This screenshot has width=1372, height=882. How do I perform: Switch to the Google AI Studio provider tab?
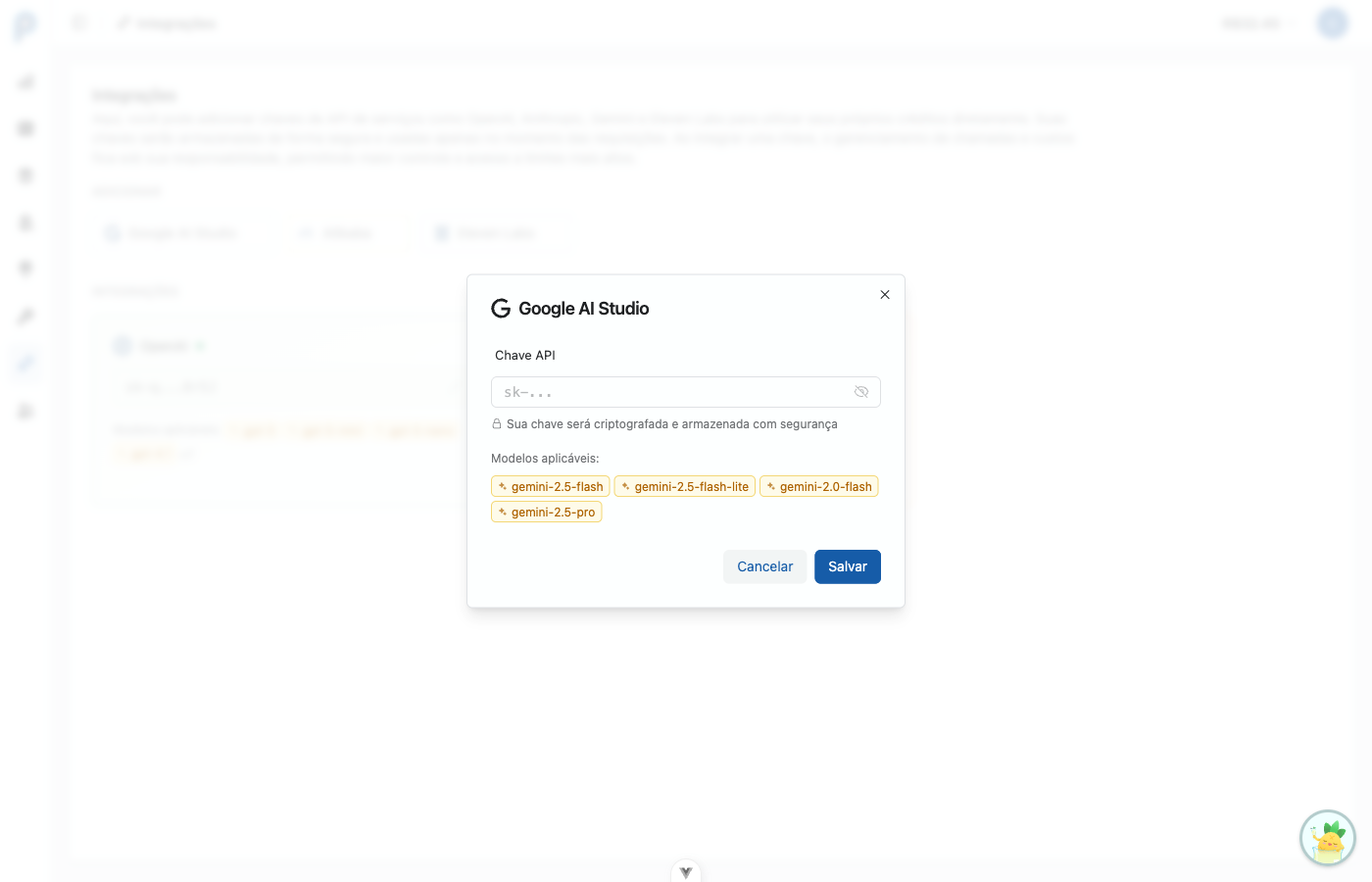pos(173,232)
